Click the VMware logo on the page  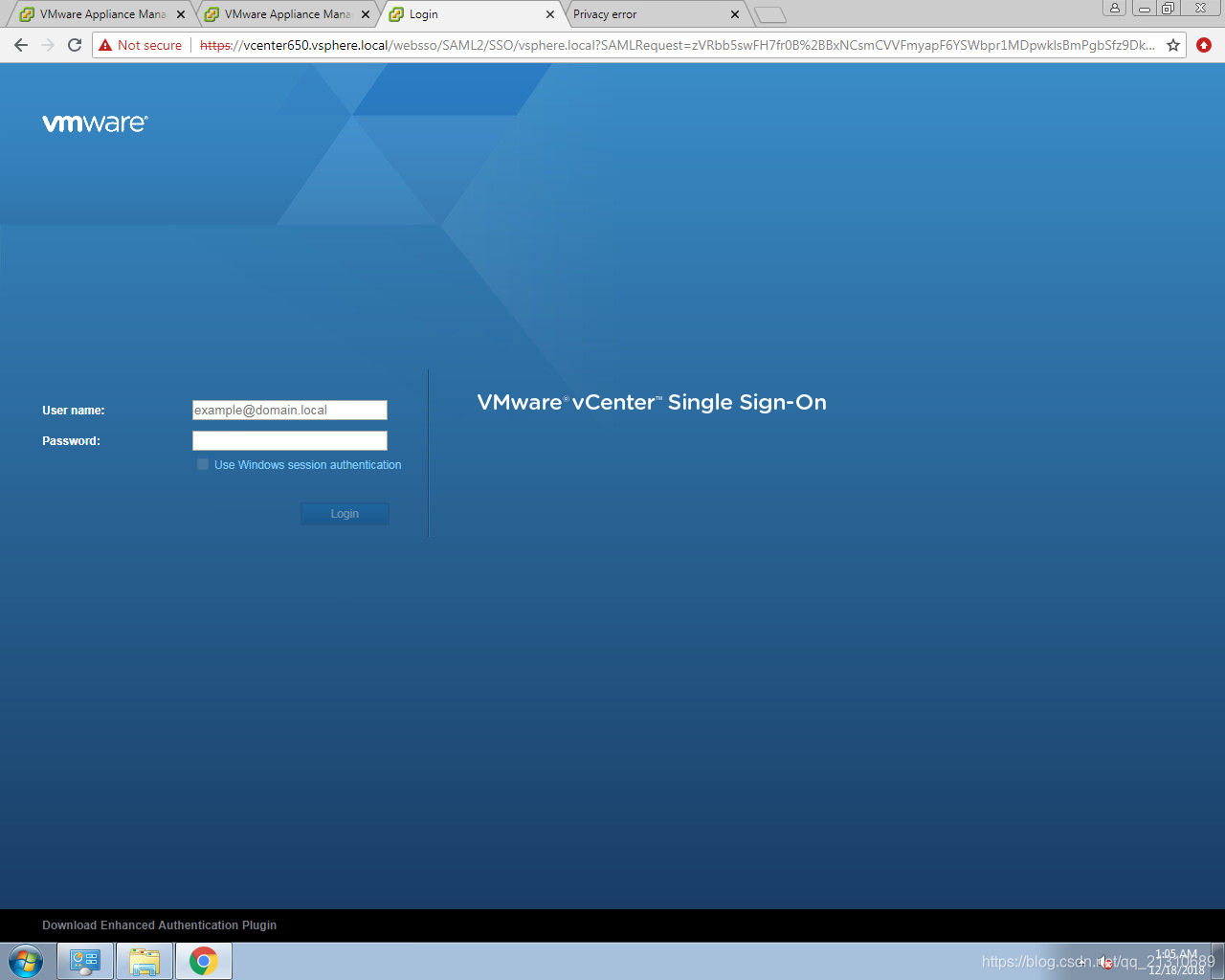[x=95, y=123]
